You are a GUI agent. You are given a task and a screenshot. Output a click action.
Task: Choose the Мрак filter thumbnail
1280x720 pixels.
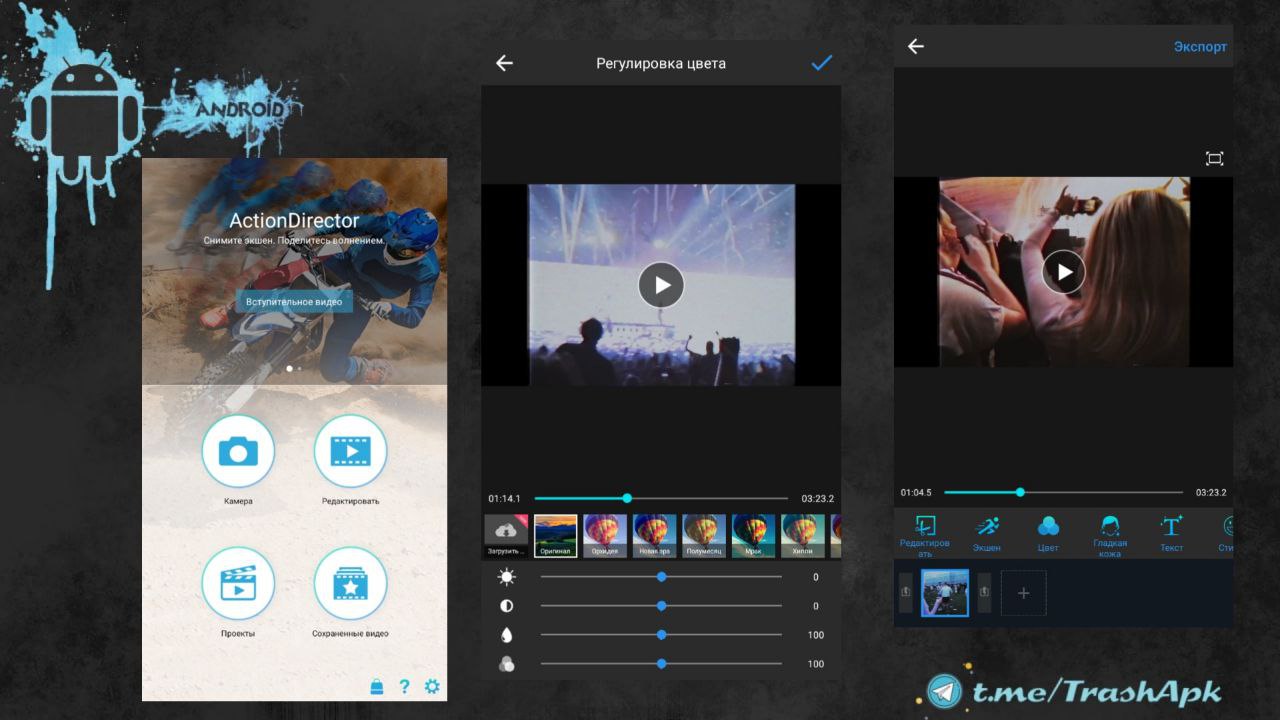tap(754, 536)
